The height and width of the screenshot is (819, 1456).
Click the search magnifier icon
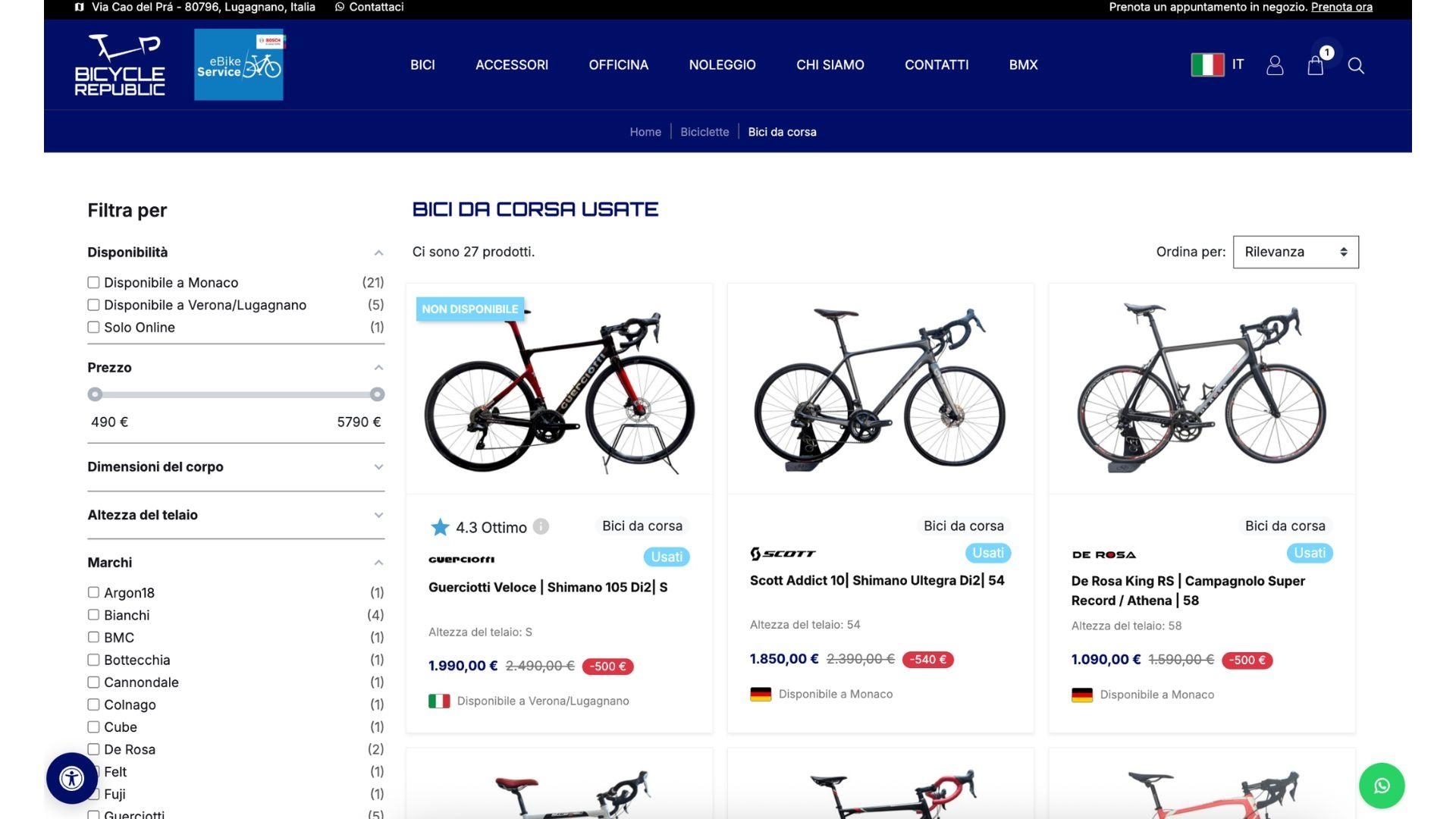[1356, 66]
